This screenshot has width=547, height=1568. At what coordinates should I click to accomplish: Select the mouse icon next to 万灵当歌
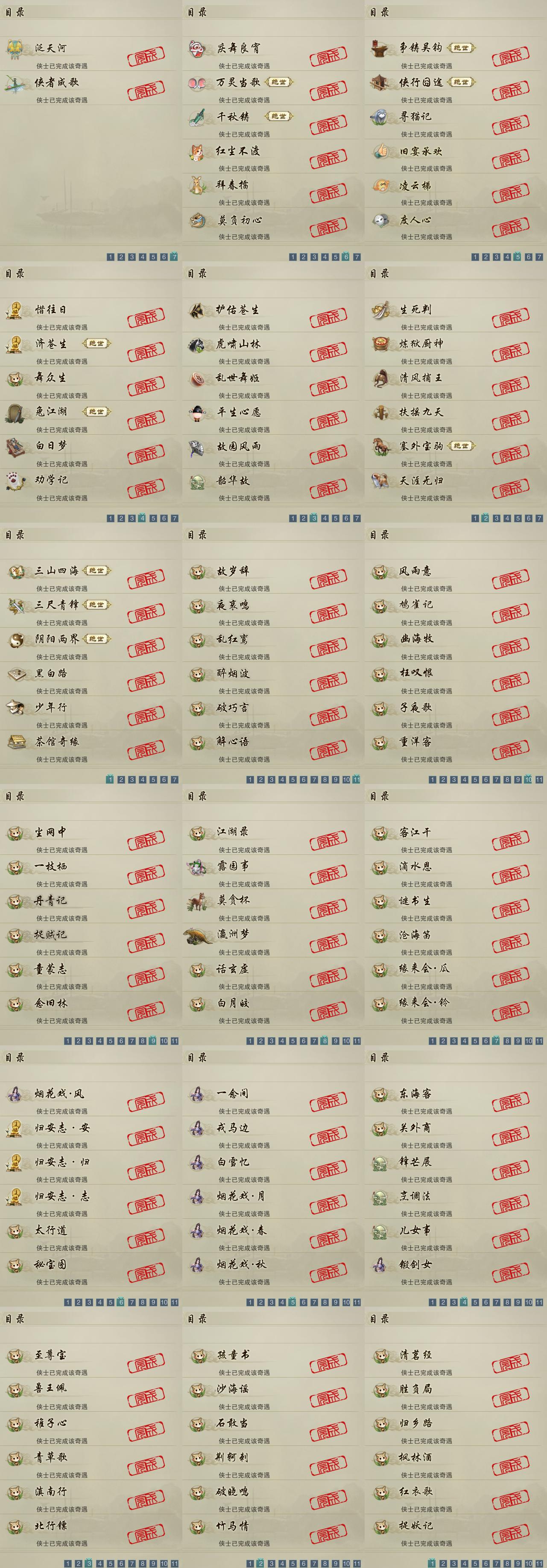(197, 83)
